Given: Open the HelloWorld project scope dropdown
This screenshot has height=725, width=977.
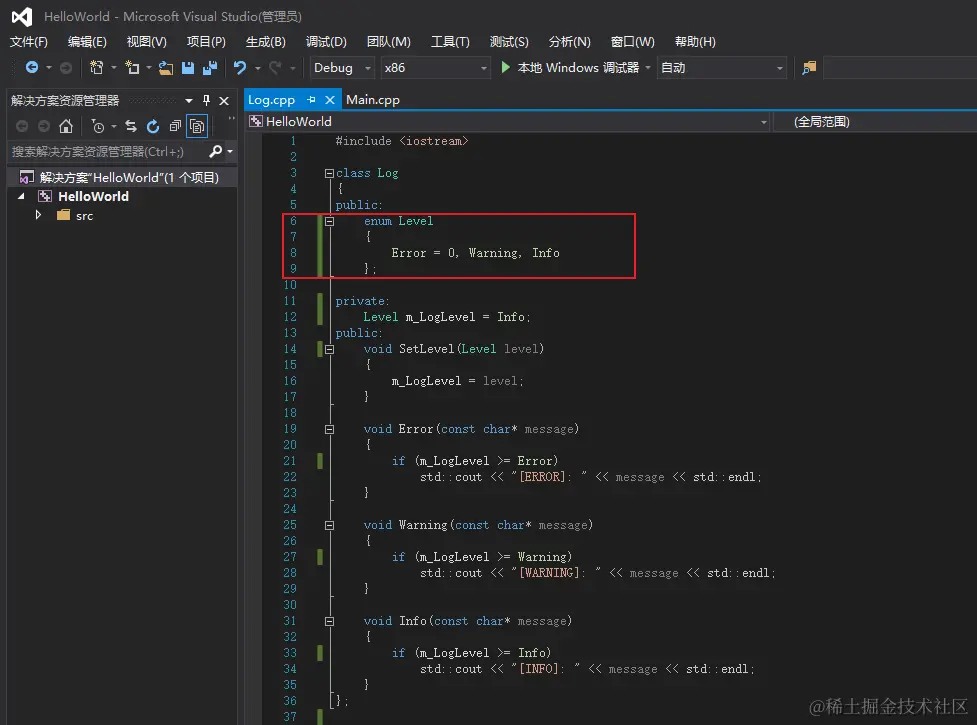Looking at the screenshot, I should coord(764,121).
